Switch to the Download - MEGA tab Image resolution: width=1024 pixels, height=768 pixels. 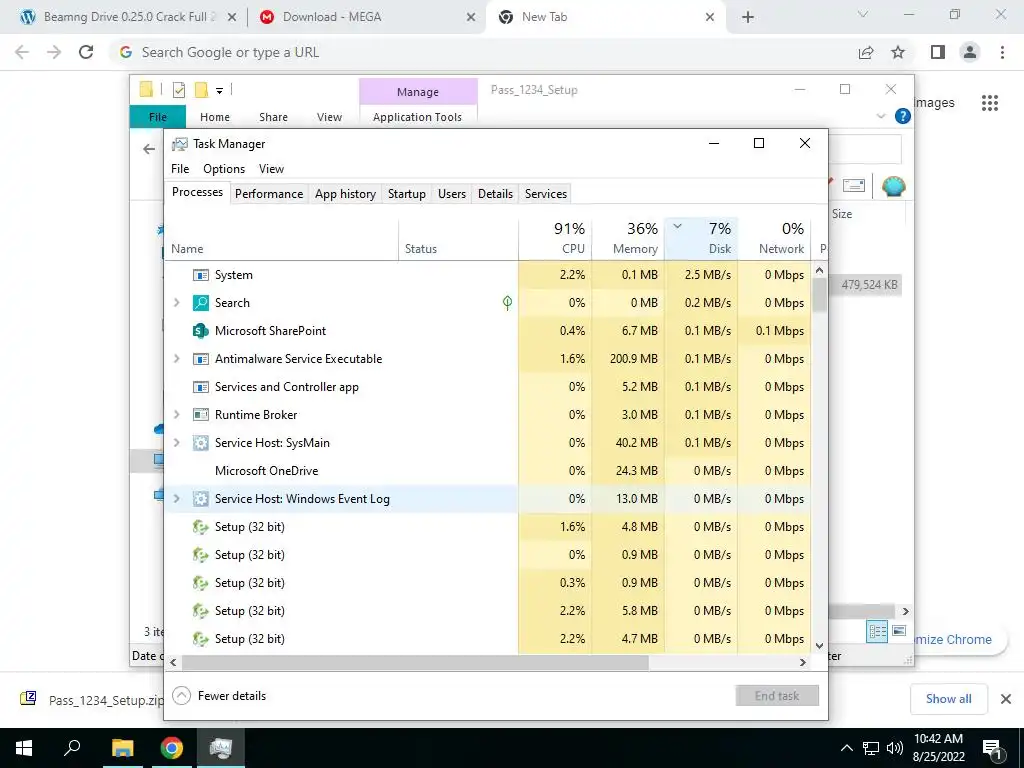[368, 17]
